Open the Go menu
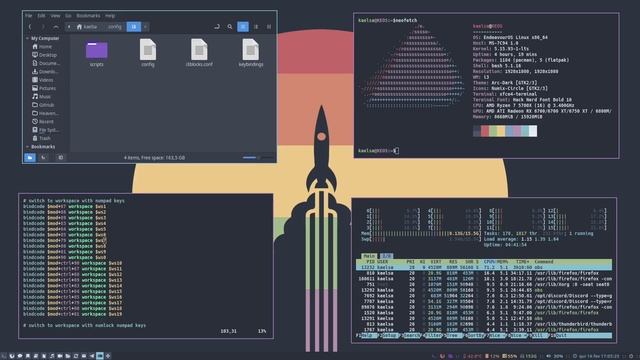The image size is (640, 360). click(68, 16)
